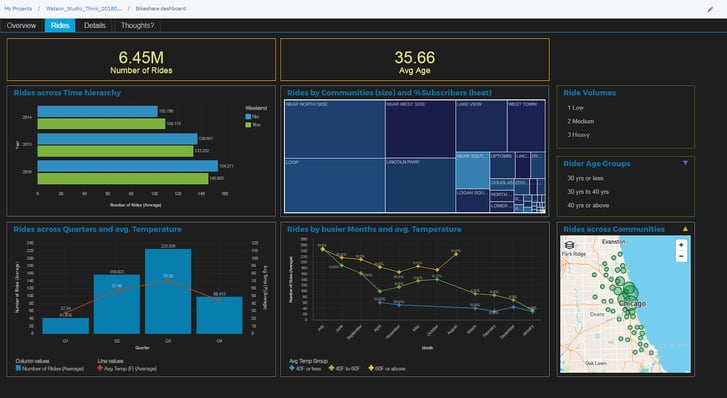This screenshot has height=398, width=727.
Task: Click the Evanston label on the map
Action: click(x=613, y=242)
